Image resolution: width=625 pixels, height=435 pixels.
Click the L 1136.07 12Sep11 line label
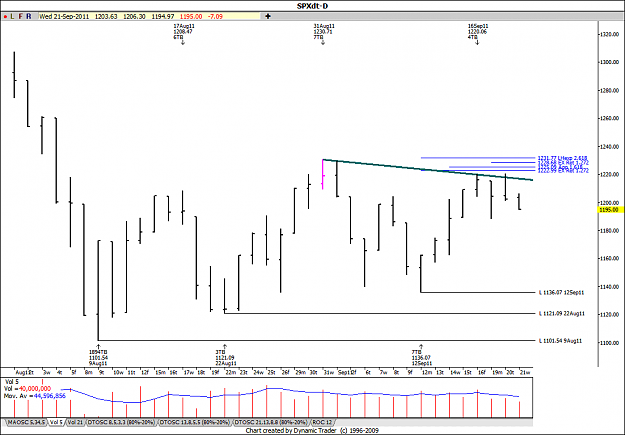[561, 293]
